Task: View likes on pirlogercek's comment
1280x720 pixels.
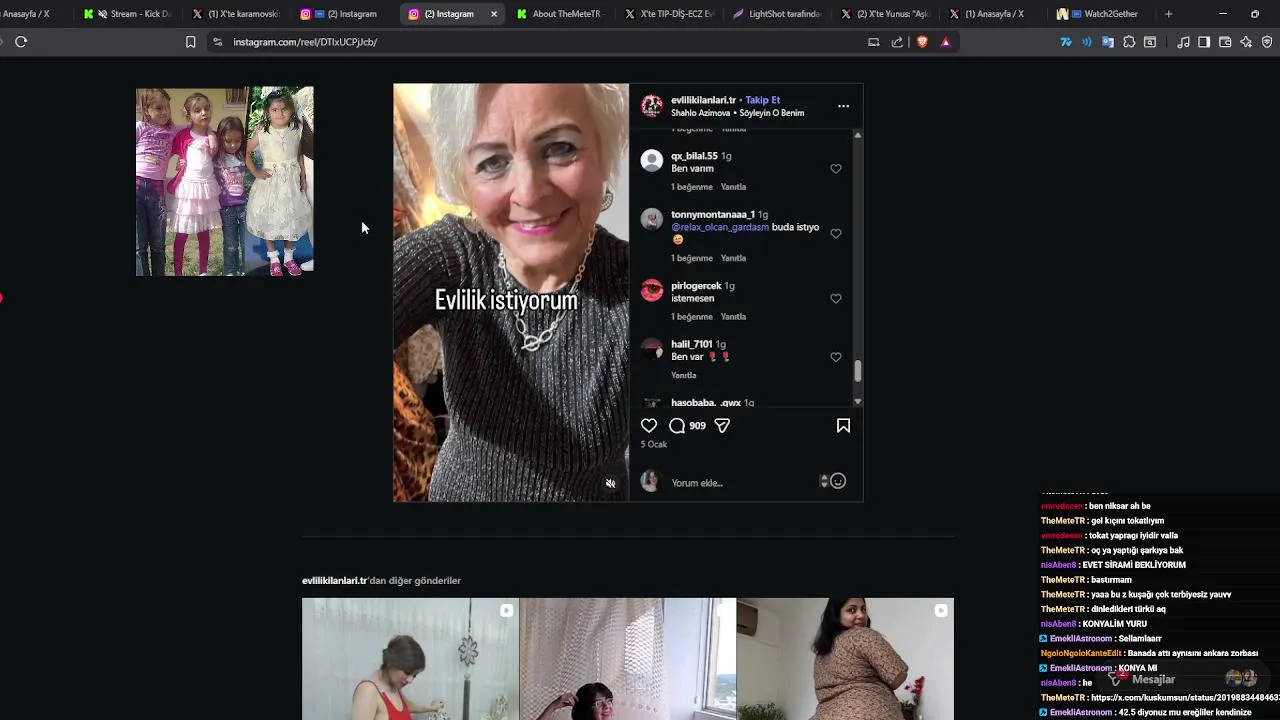Action: pyautogui.click(x=692, y=317)
